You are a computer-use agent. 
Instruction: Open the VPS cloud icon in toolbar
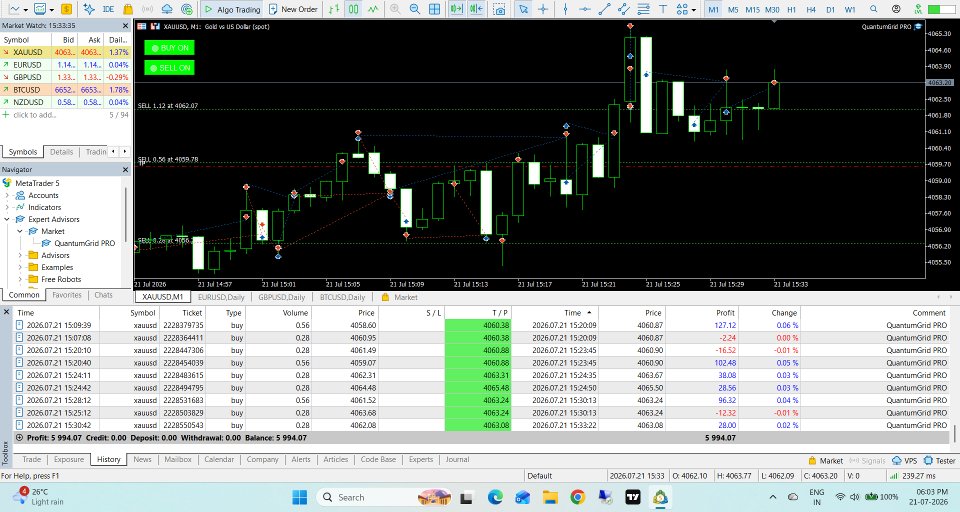tap(167, 9)
